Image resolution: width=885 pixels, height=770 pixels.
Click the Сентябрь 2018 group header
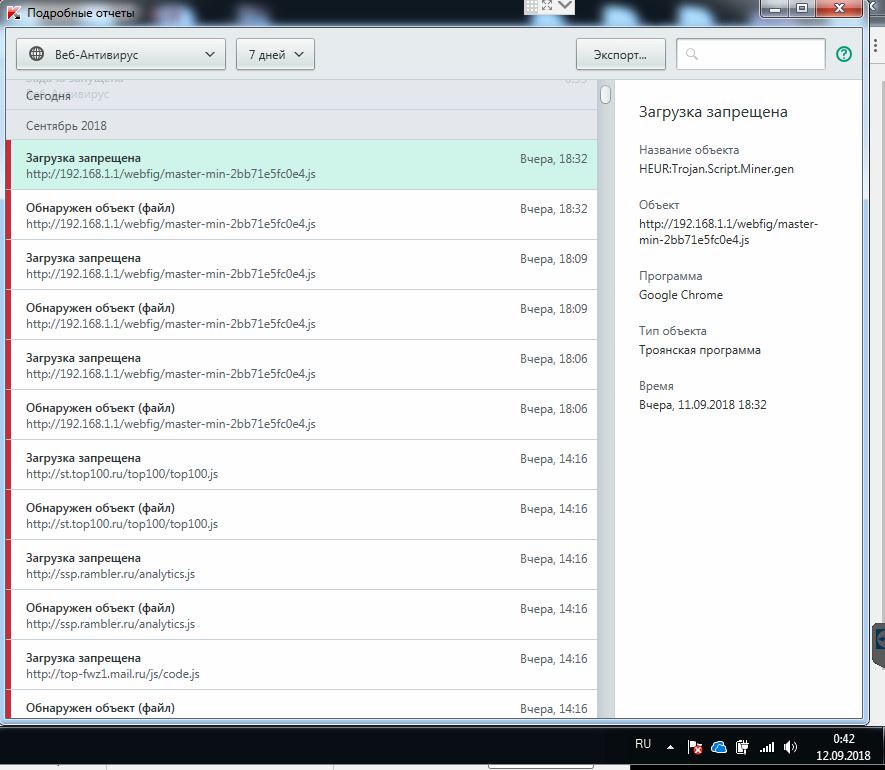coord(301,125)
